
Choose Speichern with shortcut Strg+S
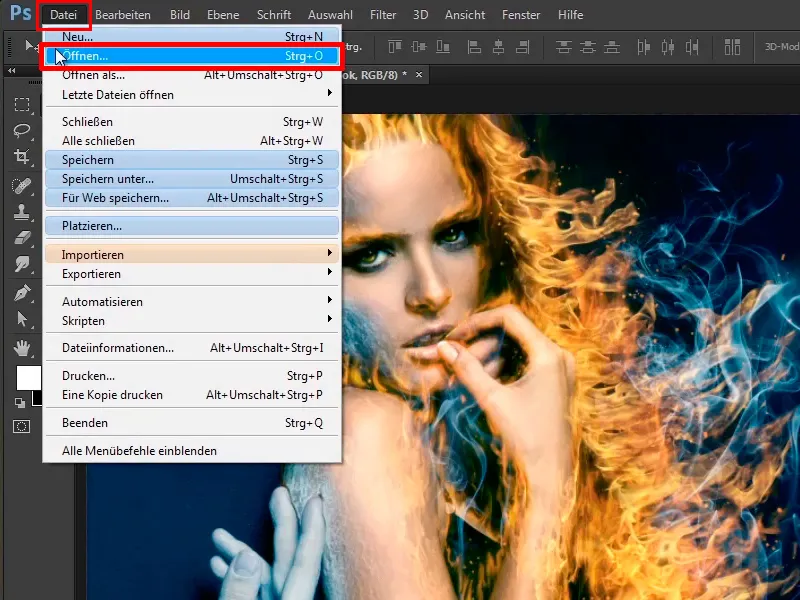point(192,160)
